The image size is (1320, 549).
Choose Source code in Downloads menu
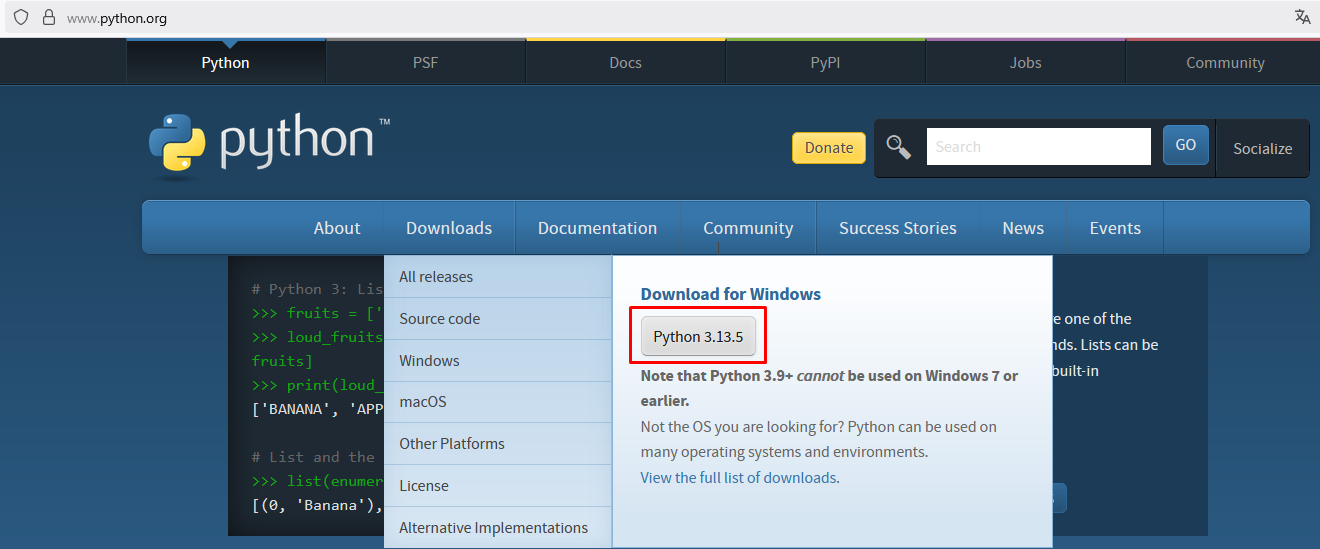(439, 319)
